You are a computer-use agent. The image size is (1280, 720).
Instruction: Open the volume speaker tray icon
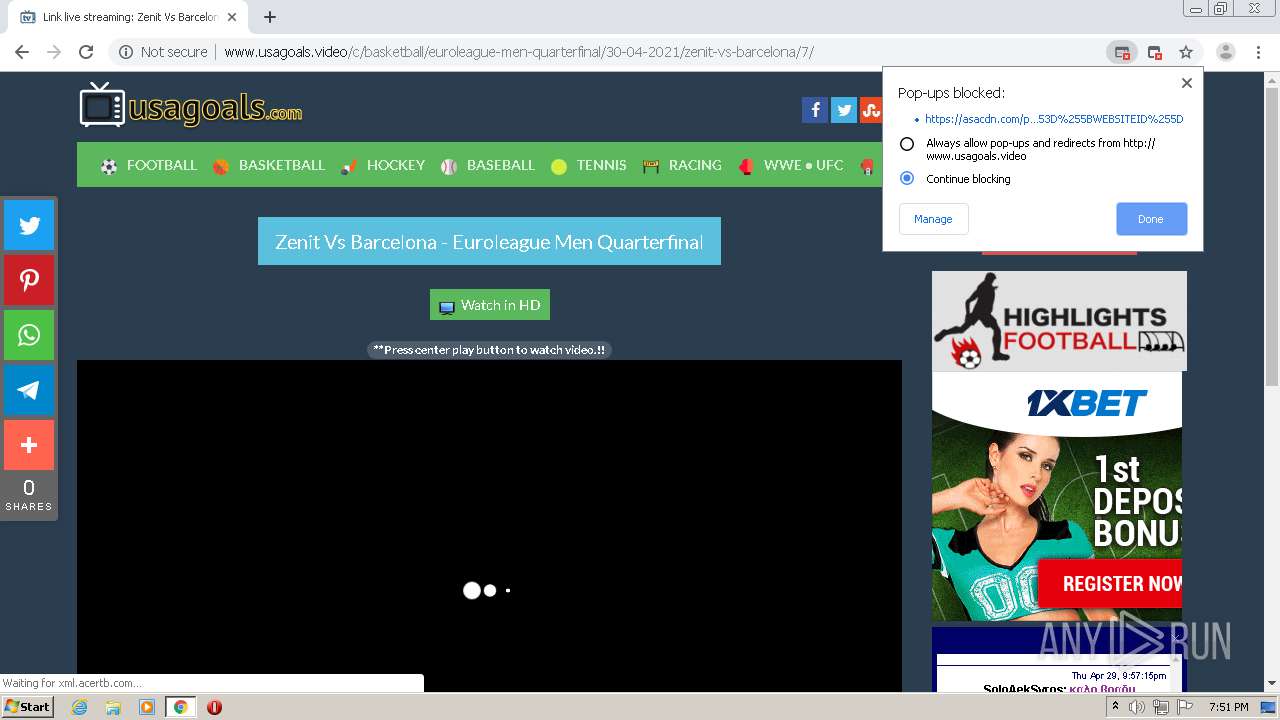click(1137, 707)
